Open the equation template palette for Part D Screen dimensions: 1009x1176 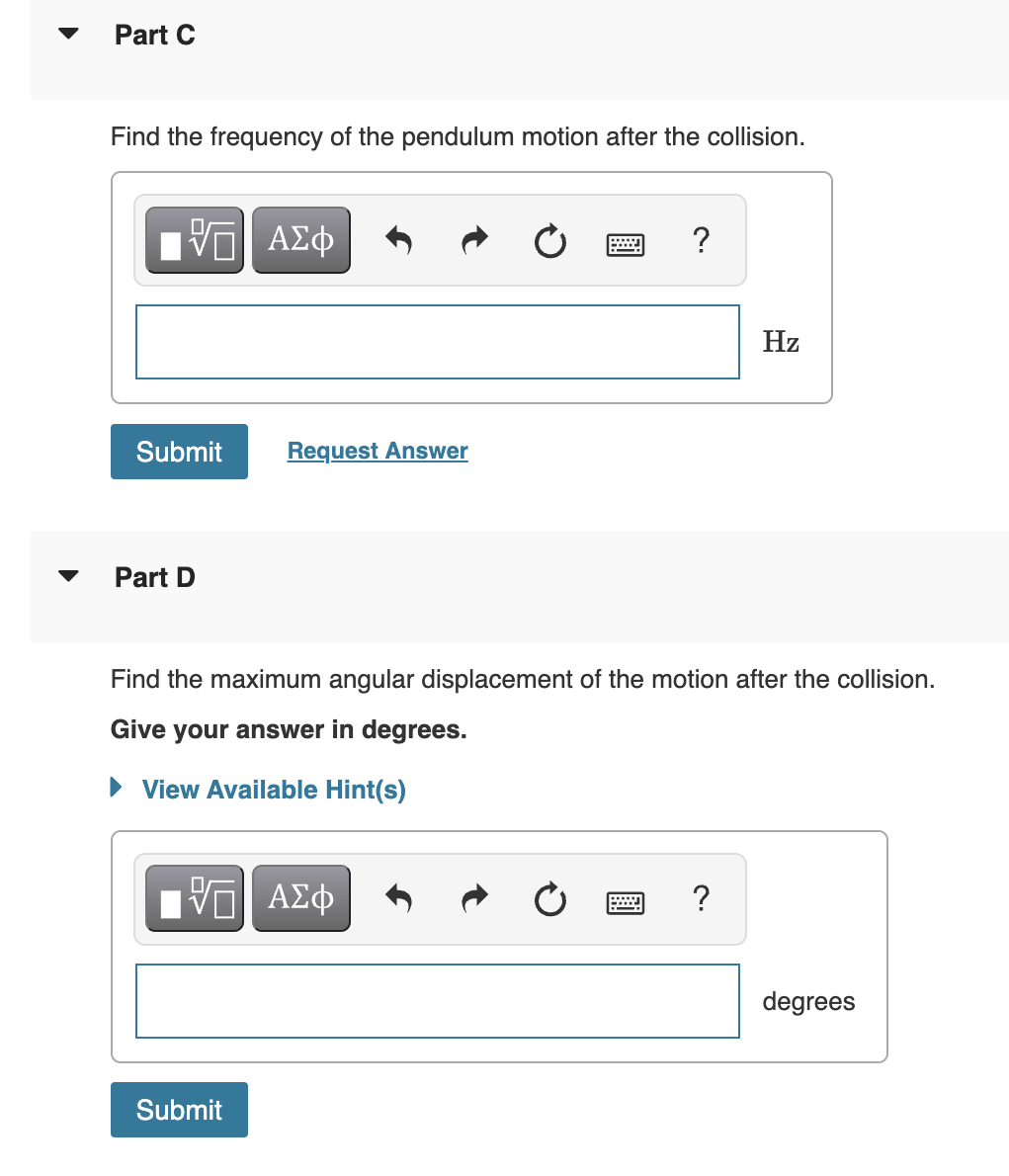tap(194, 897)
